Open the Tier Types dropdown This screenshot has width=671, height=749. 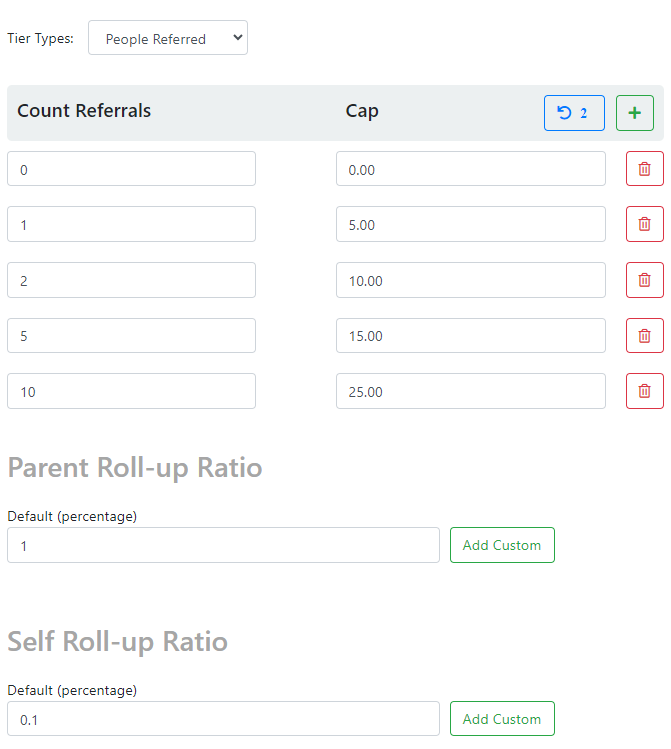(x=168, y=39)
